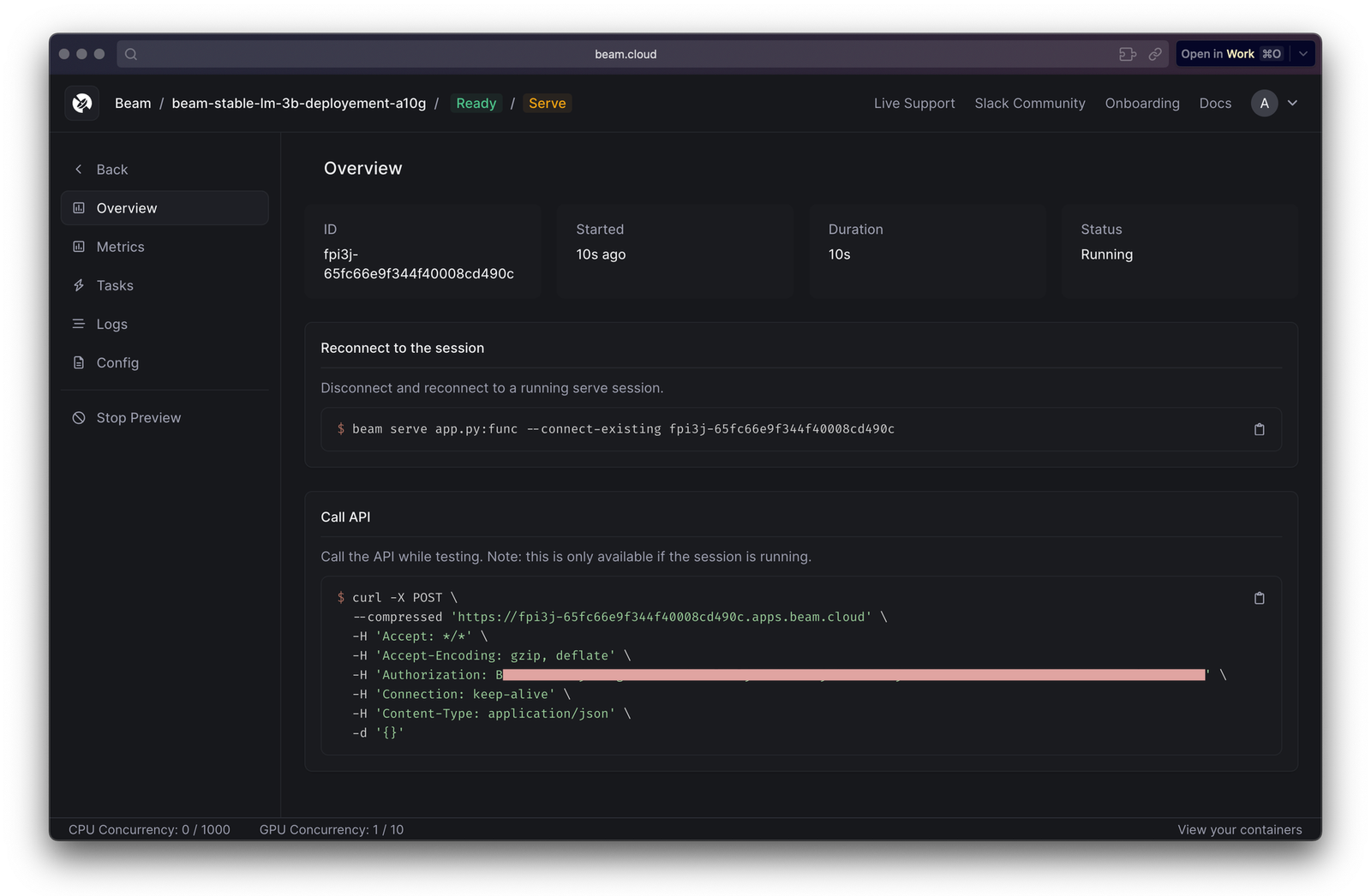Select the Tasks lightning bolt icon
Screen dimensions: 1371x896
[x=79, y=285]
